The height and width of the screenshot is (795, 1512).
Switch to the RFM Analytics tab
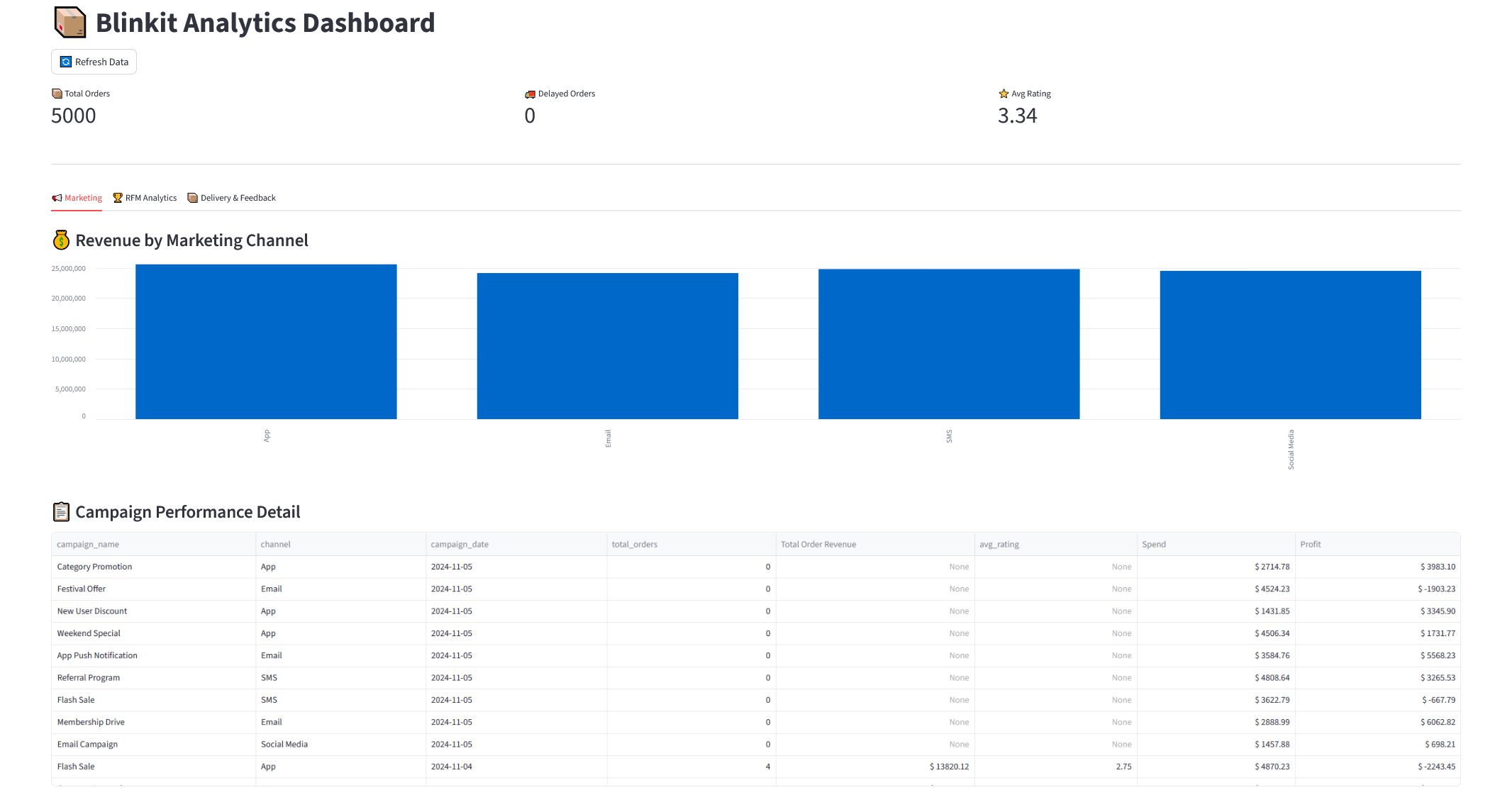(x=150, y=198)
